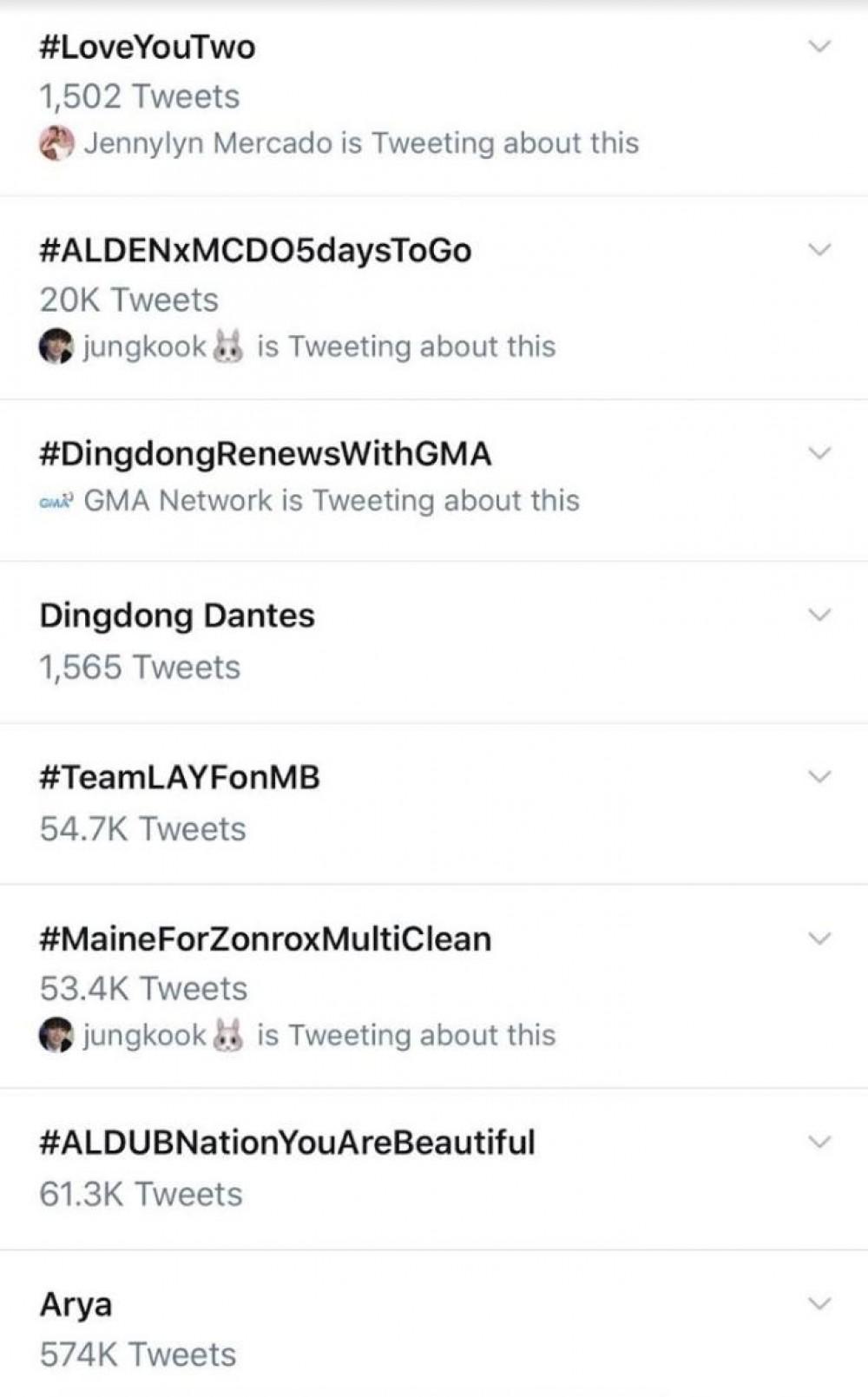View the #ALDENxMCDO5daysToGo trending hashtag

point(255,250)
